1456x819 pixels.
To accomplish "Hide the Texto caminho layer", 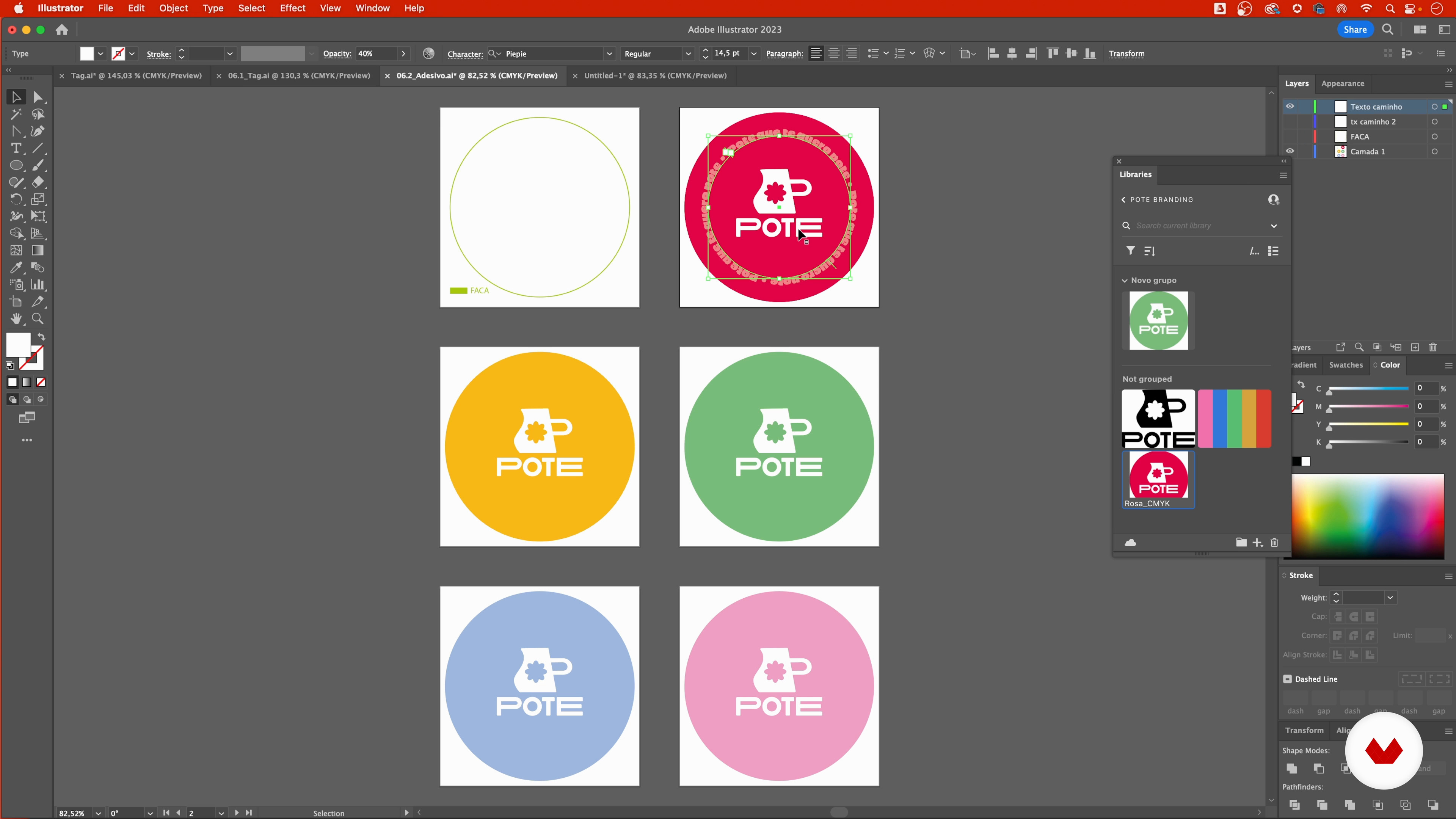I will point(1290,106).
